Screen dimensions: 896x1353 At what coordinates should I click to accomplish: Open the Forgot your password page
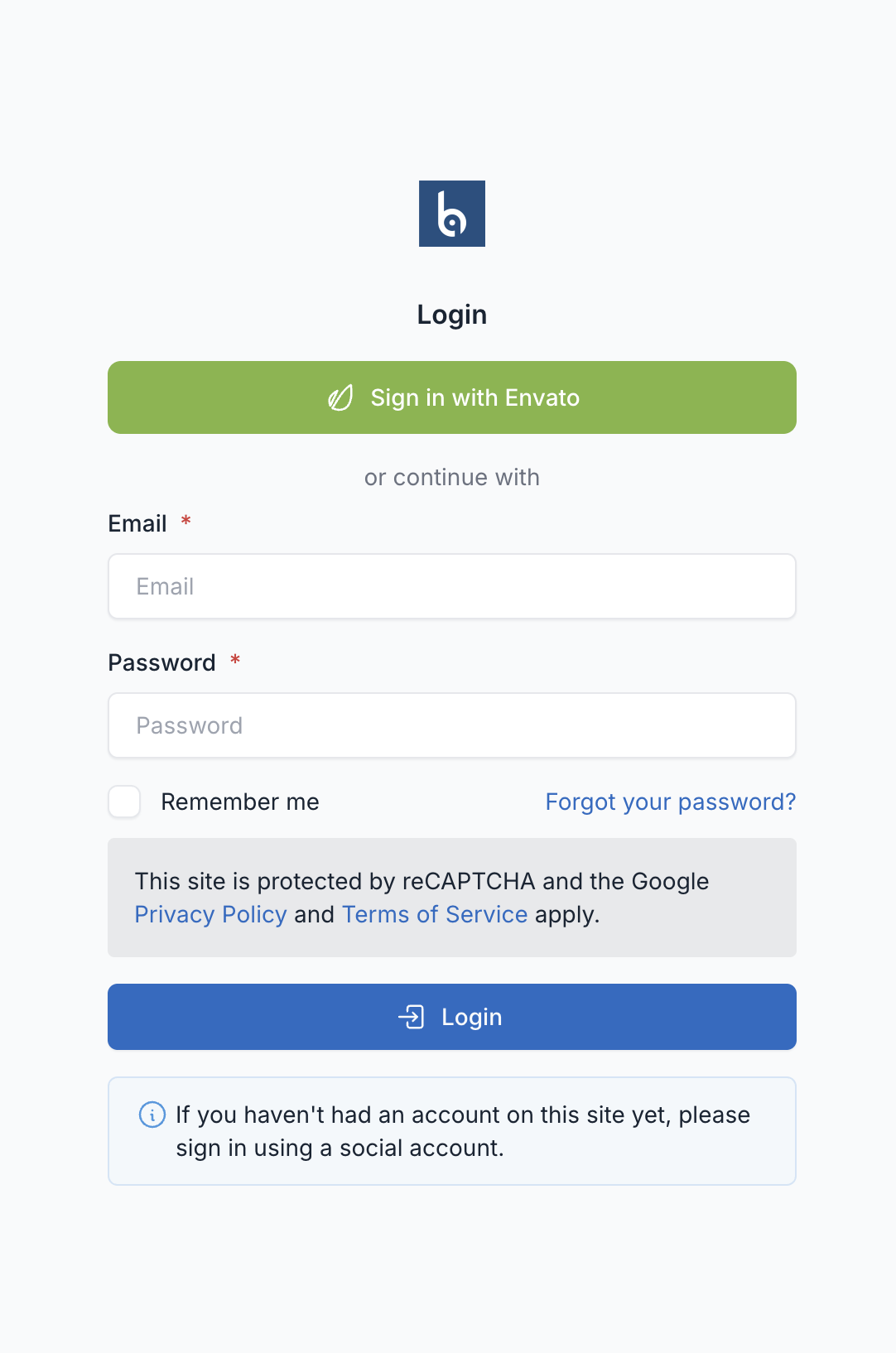(669, 802)
